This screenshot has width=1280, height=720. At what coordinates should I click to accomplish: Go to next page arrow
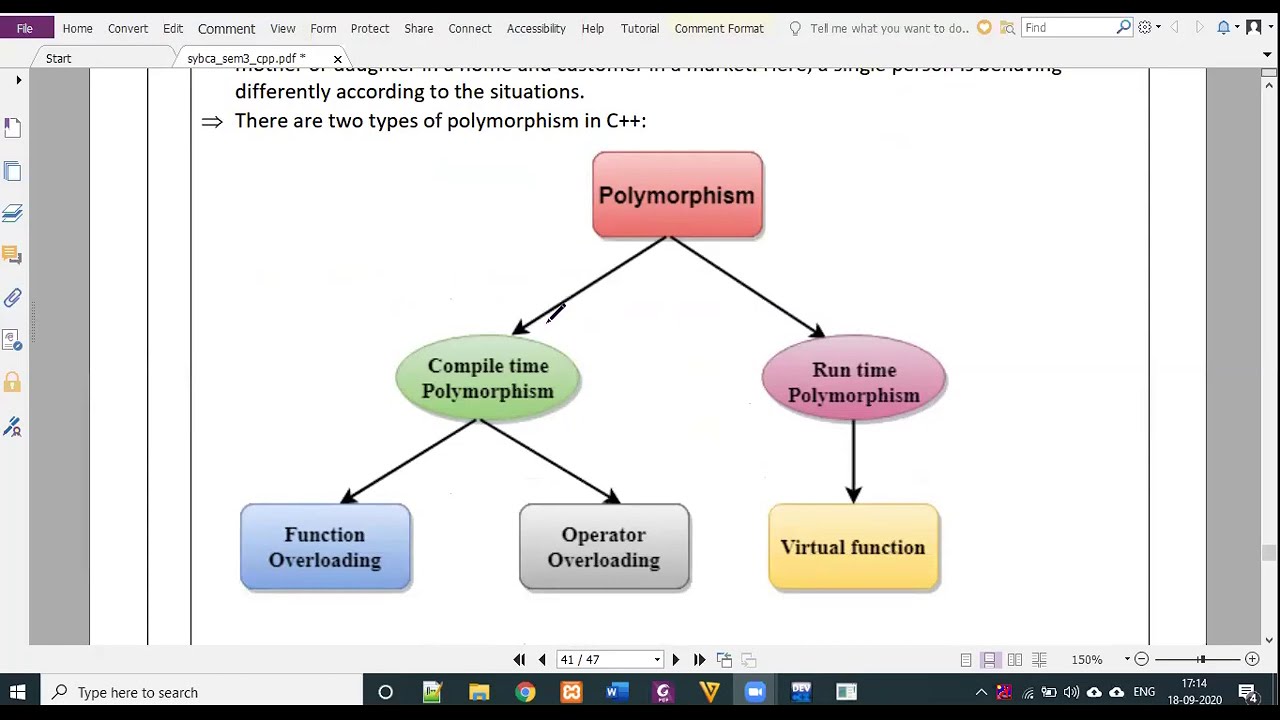click(x=675, y=660)
